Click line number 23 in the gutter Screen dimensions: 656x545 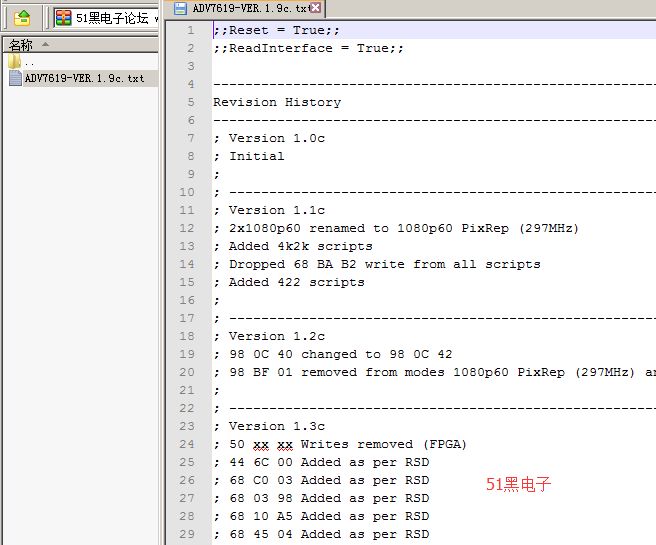pyautogui.click(x=187, y=426)
